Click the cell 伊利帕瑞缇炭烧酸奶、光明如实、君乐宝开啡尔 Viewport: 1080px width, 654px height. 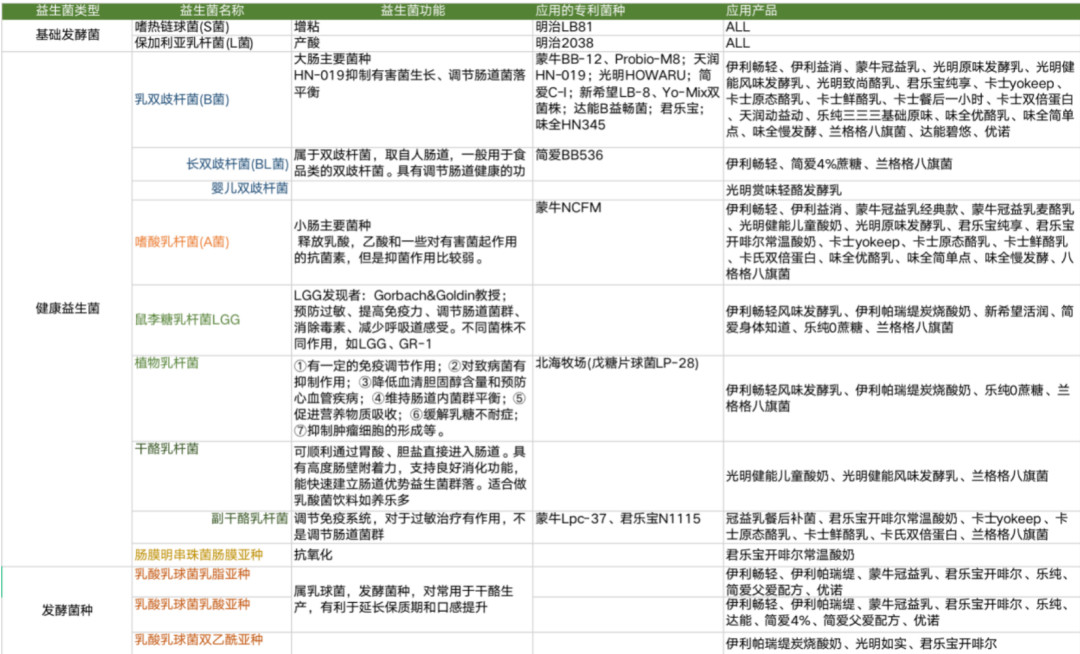(x=901, y=643)
